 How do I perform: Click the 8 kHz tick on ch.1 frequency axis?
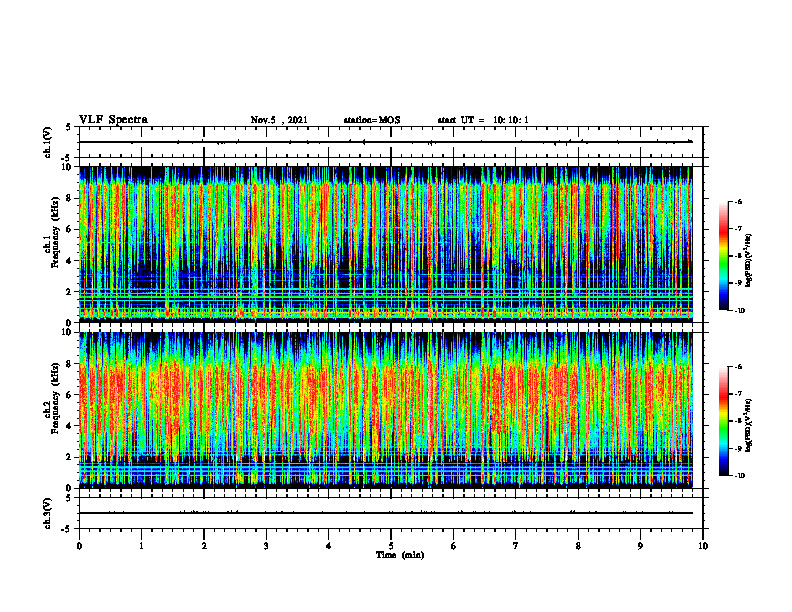[70, 198]
